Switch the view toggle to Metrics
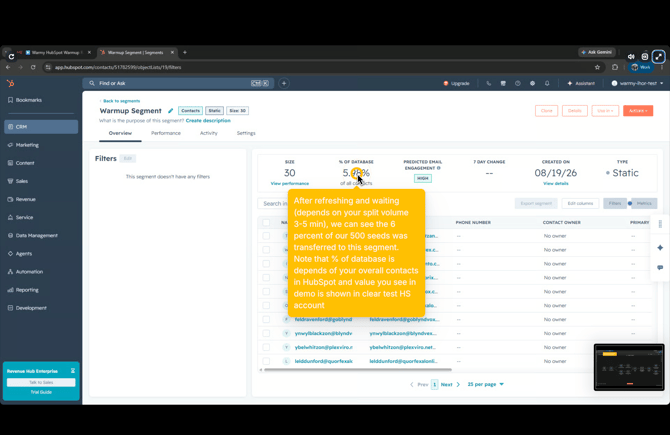The width and height of the screenshot is (670, 435). point(644,203)
